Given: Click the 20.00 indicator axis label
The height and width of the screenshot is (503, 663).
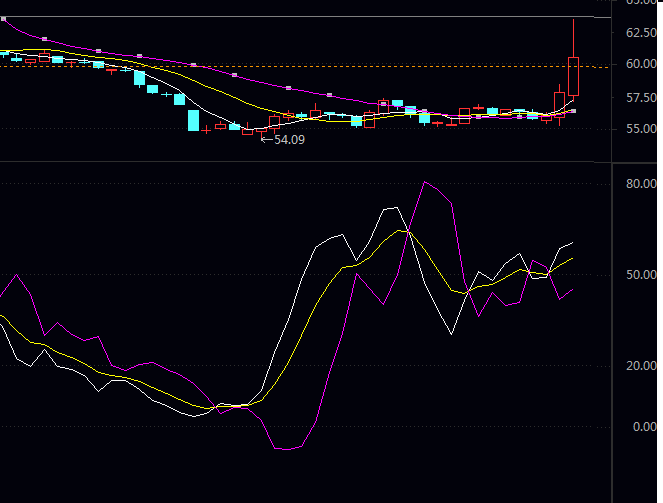Looking at the screenshot, I should pyautogui.click(x=641, y=366).
